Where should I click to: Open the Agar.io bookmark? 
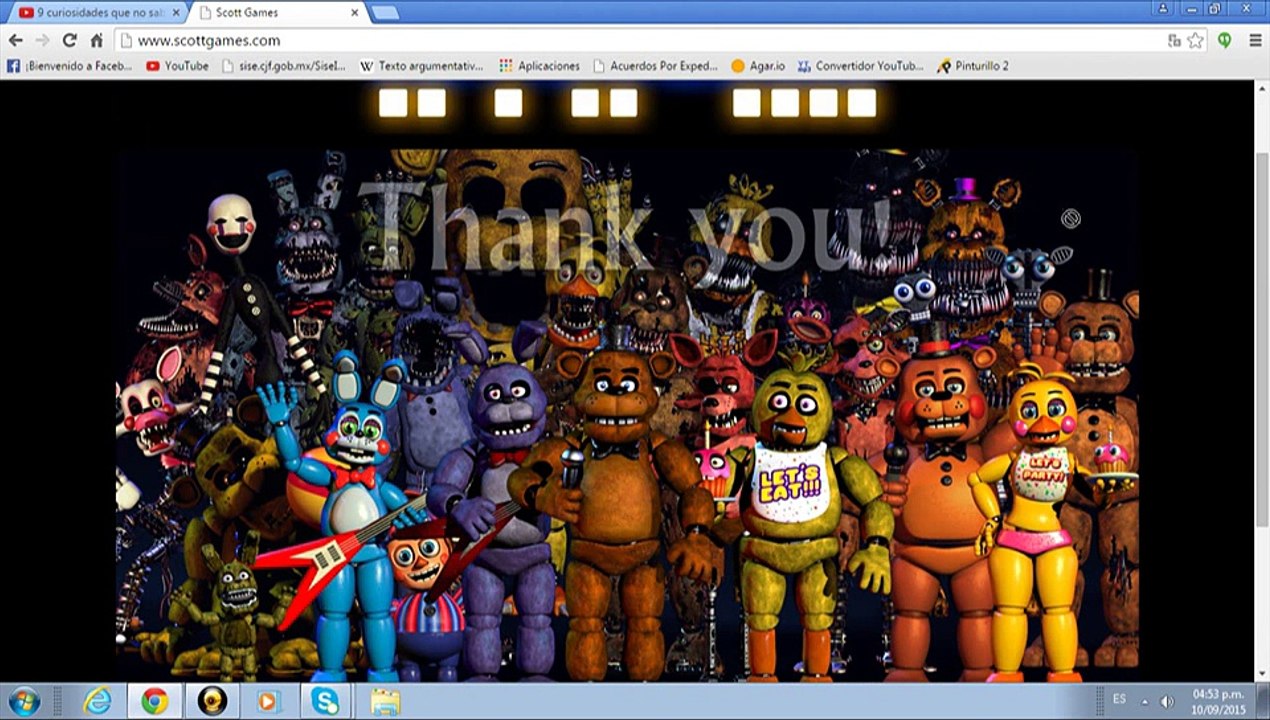(757, 66)
